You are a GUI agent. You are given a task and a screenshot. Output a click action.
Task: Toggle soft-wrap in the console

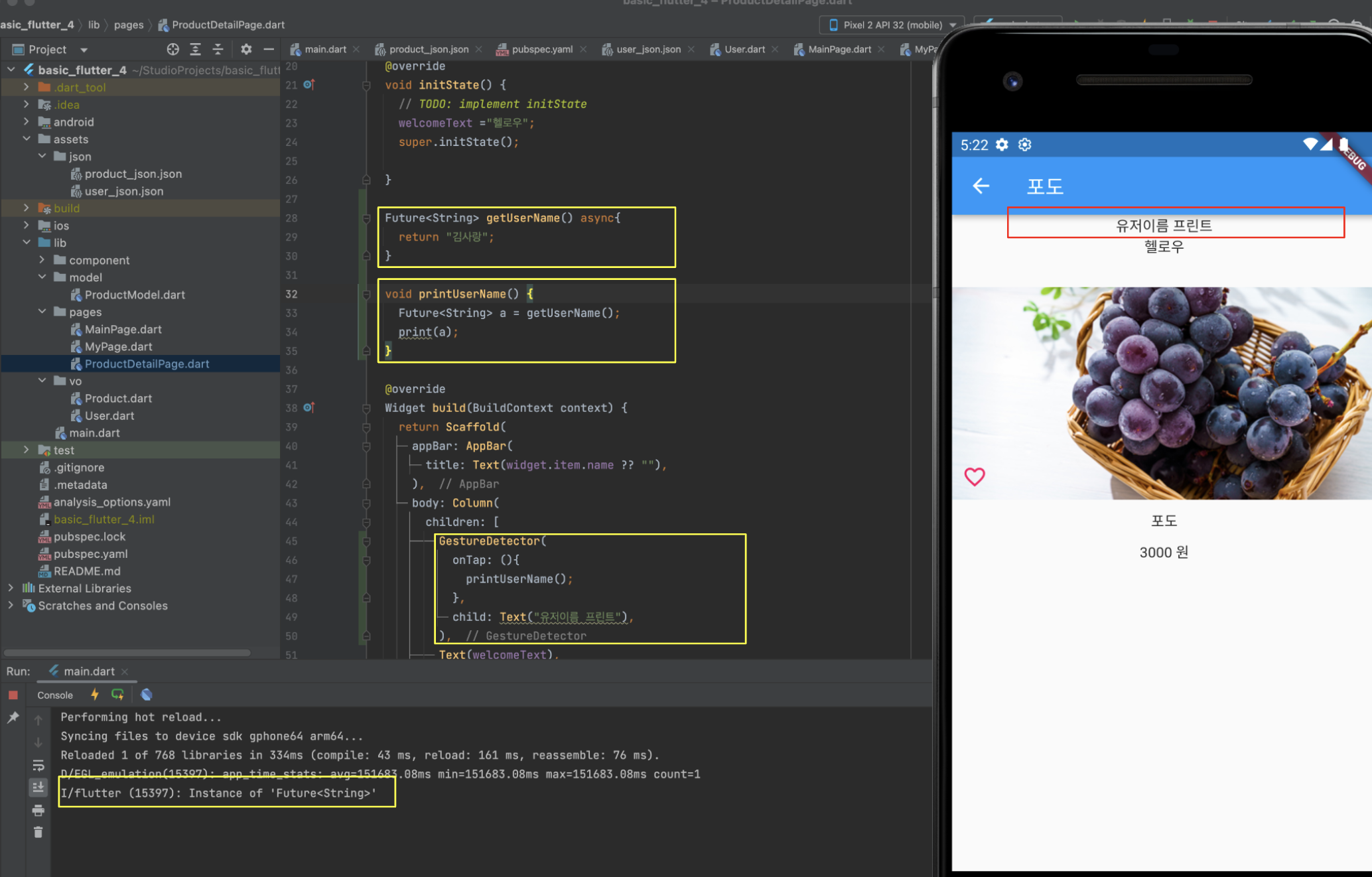[38, 765]
